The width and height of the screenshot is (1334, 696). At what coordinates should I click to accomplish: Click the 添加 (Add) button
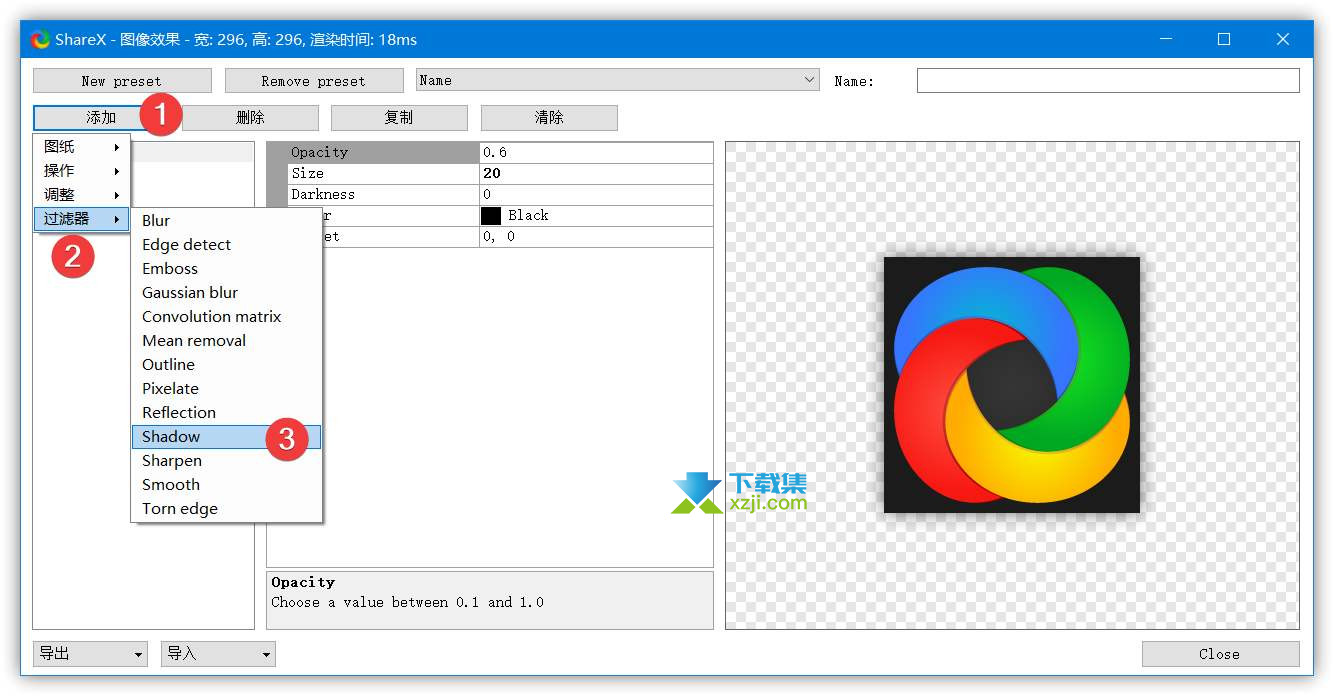pos(101,118)
